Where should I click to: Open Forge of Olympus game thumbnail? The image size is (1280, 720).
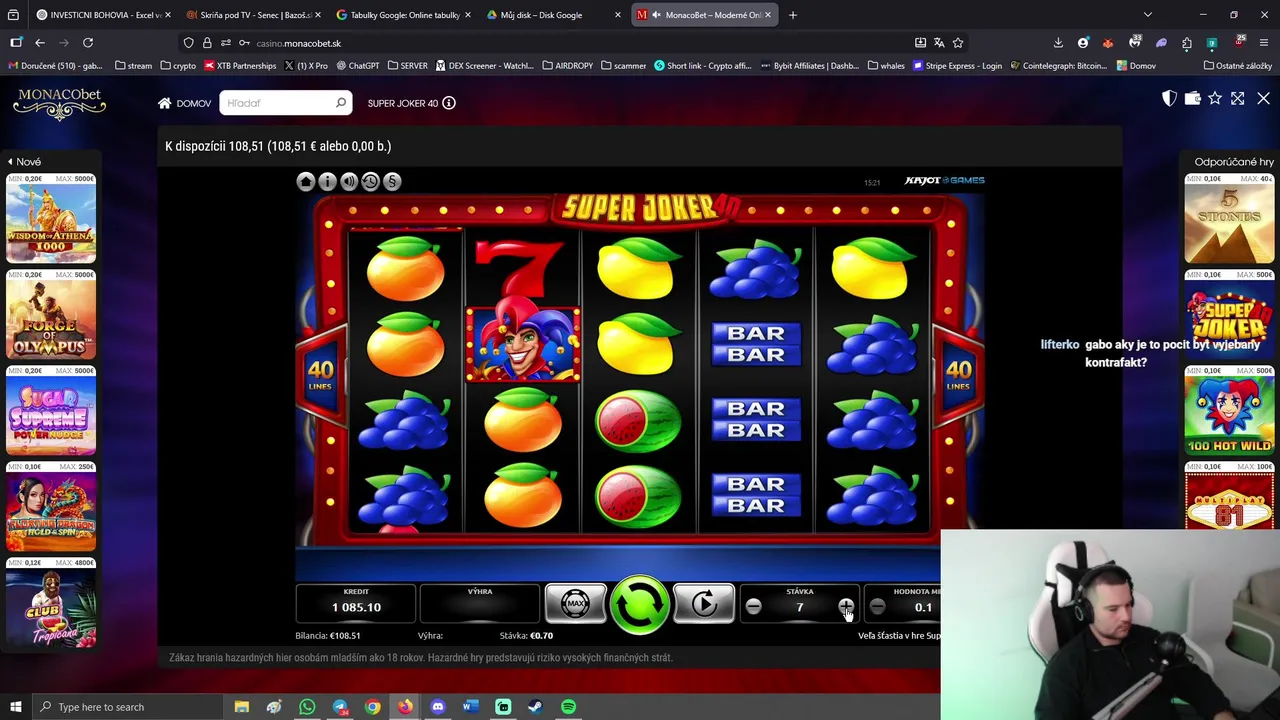pos(51,314)
